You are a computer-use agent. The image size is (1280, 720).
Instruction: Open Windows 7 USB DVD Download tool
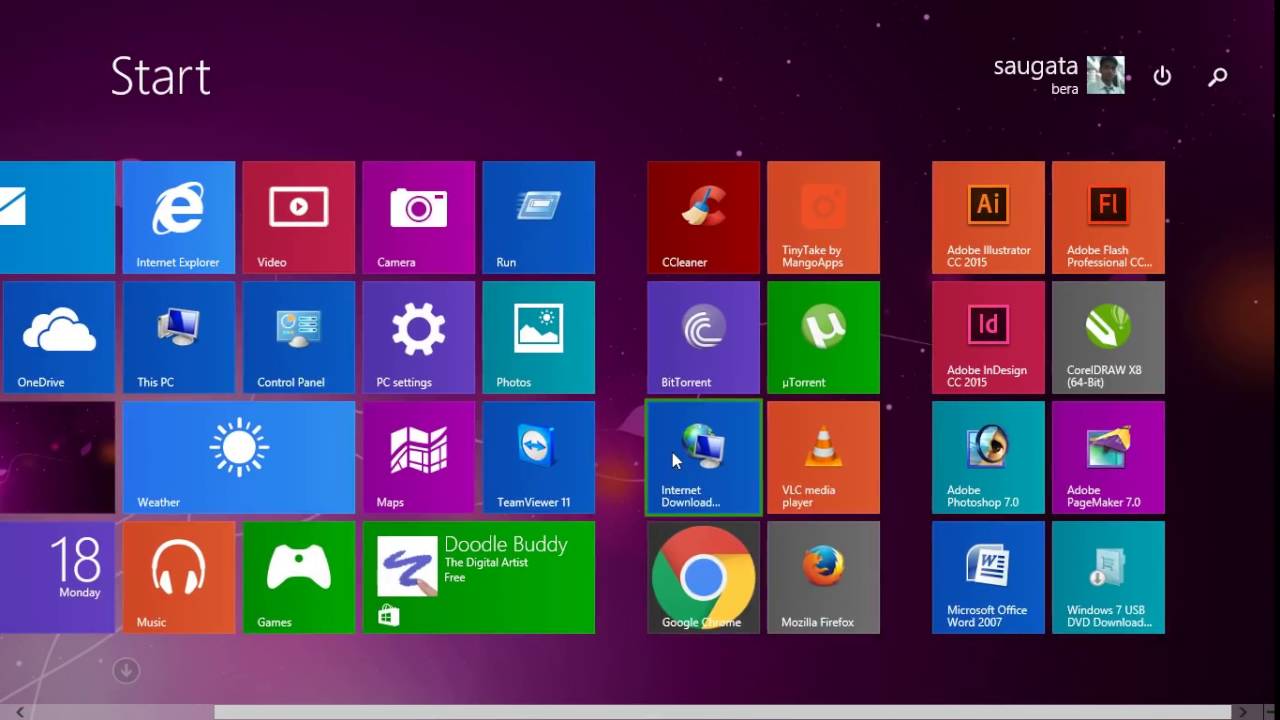[x=1109, y=577]
